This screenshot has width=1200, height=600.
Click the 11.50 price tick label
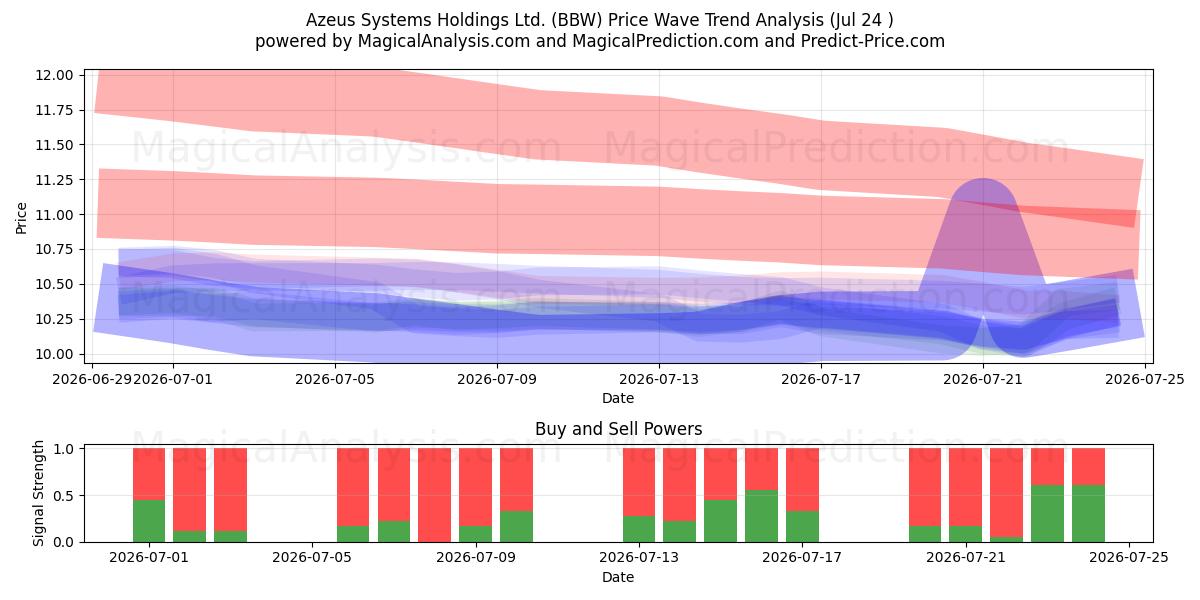tap(55, 145)
